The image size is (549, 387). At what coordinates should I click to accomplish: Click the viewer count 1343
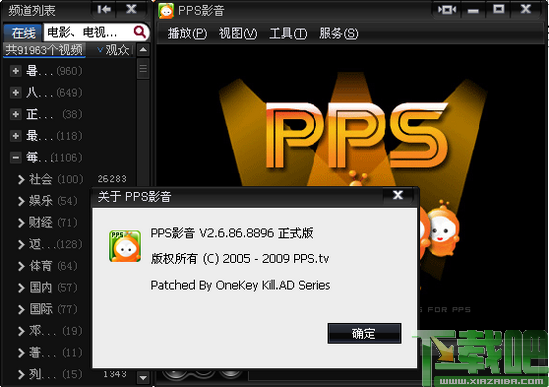pyautogui.click(x=115, y=374)
